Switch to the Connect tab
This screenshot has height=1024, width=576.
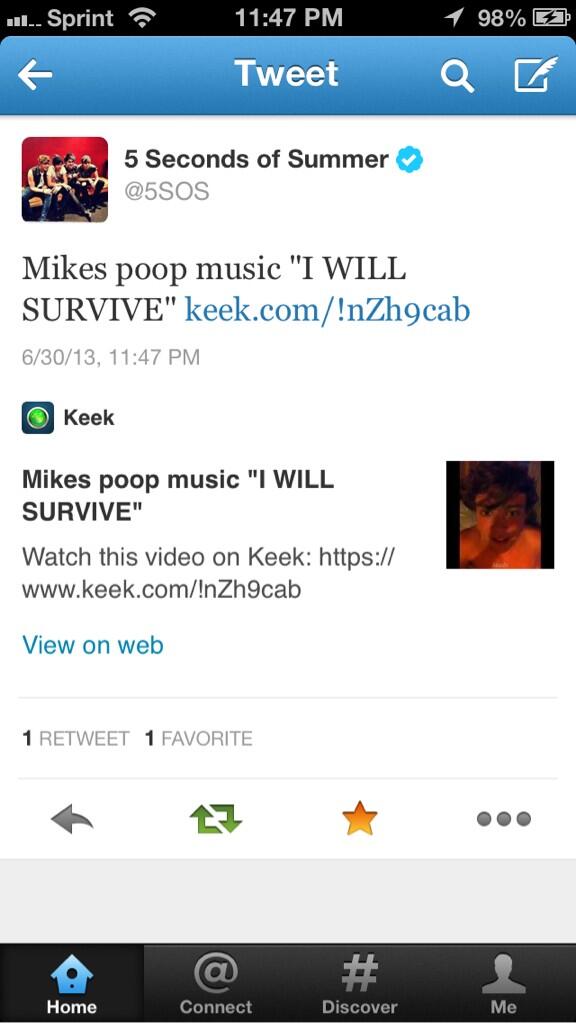coord(216,984)
